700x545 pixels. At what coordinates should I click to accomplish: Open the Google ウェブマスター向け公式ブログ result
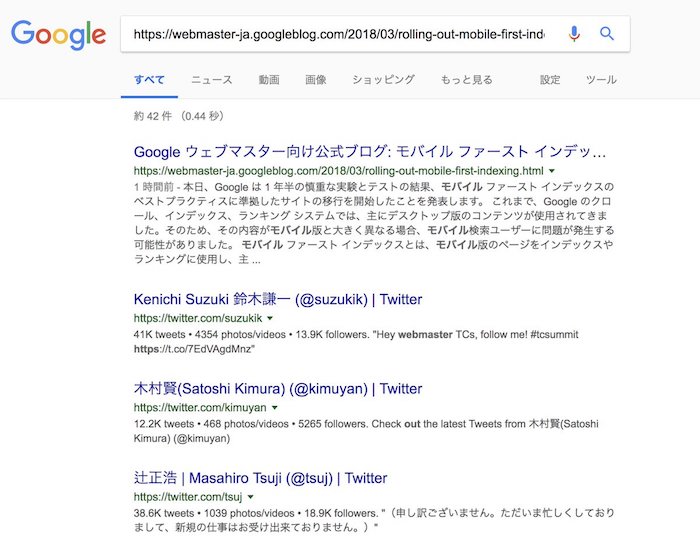(370, 152)
